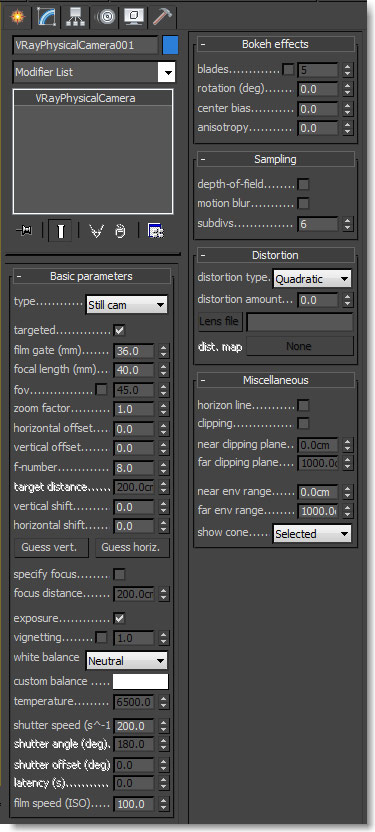The height and width of the screenshot is (832, 375).
Task: Click the film speed ISO spinner
Action: point(163,804)
